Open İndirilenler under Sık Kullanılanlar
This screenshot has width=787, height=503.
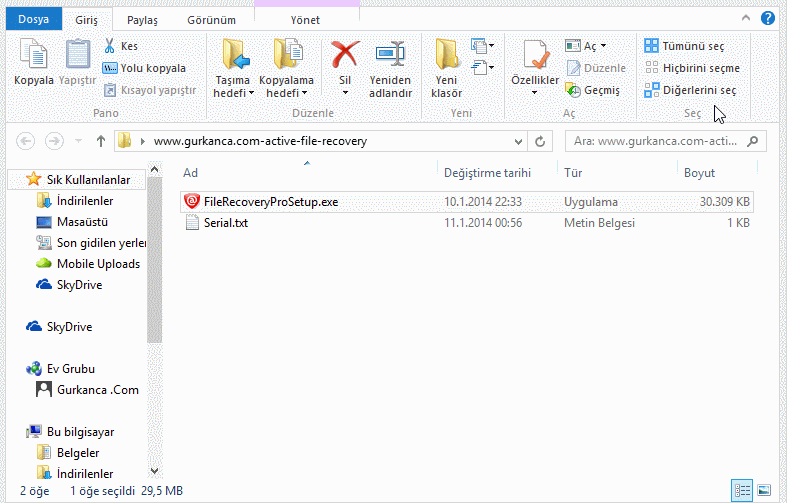point(75,201)
